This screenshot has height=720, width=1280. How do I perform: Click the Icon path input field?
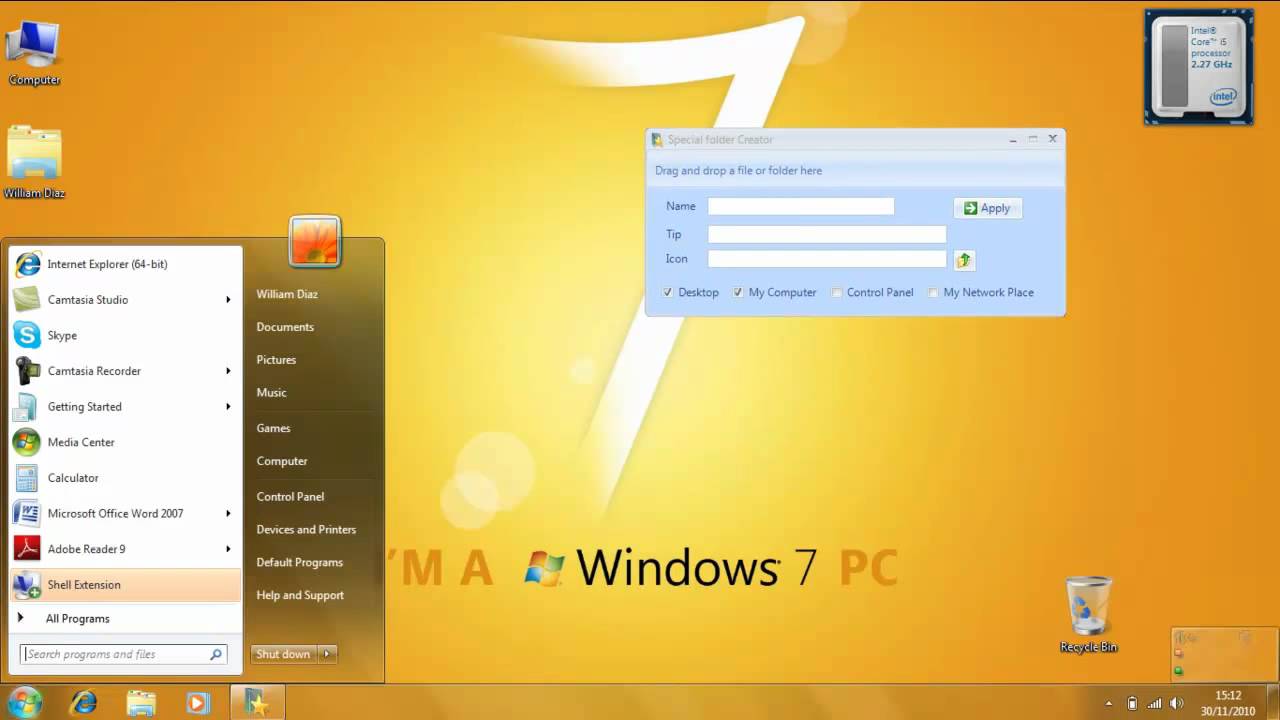pyautogui.click(x=827, y=259)
